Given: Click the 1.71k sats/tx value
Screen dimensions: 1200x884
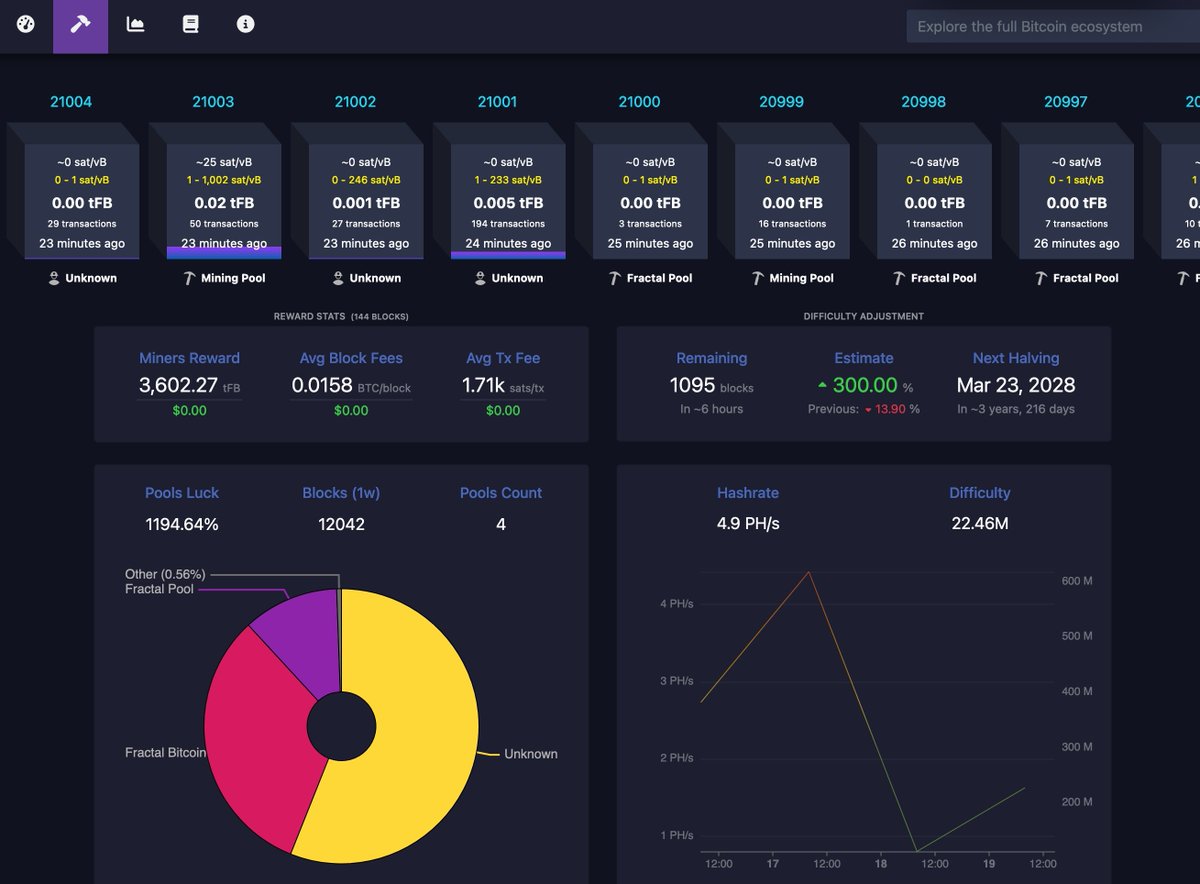Looking at the screenshot, I should 503,385.
